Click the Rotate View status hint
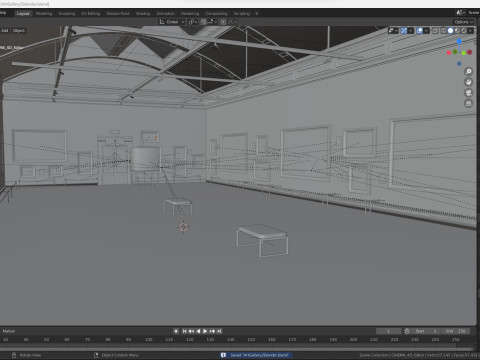Image resolution: width=480 pixels, height=360 pixels. 26,355
